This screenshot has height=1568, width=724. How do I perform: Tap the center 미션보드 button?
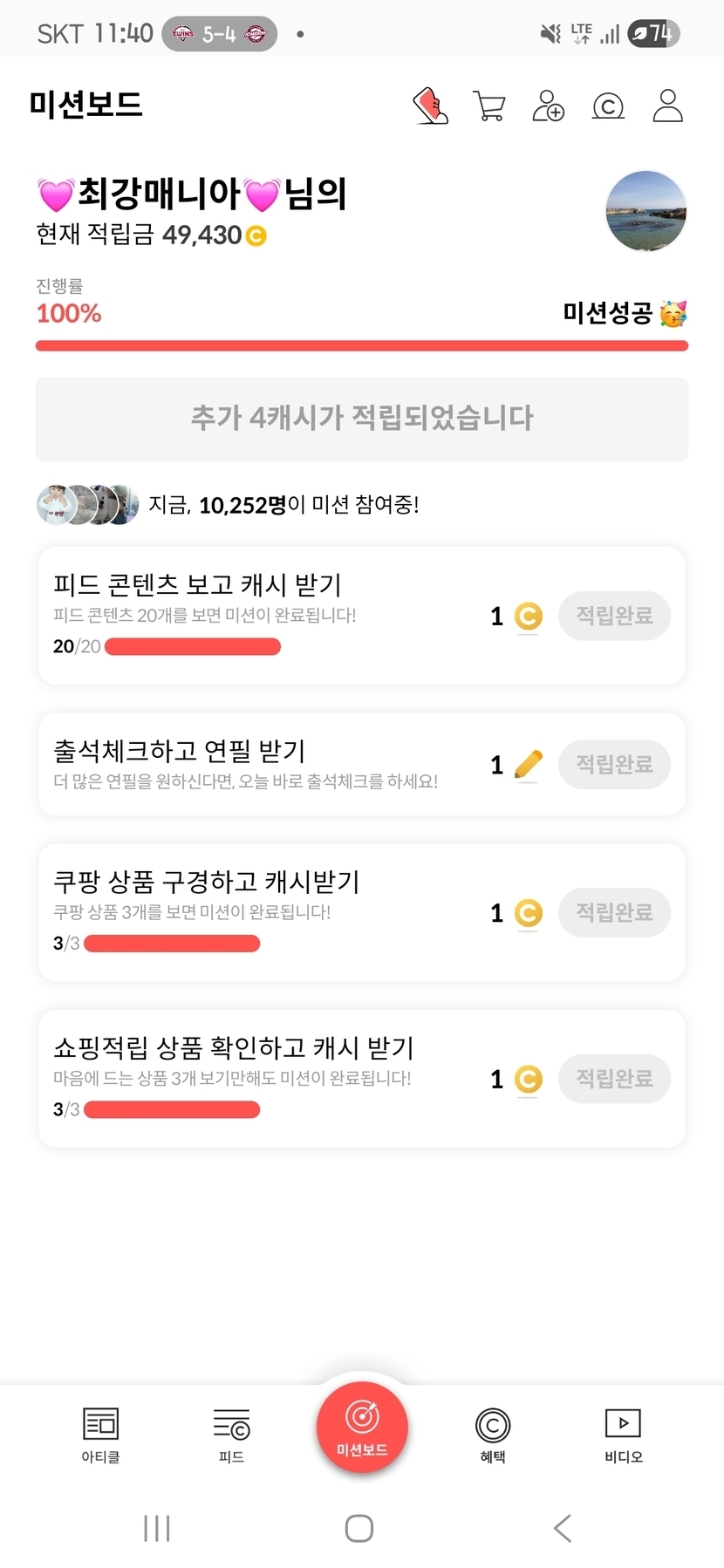coord(362,1428)
